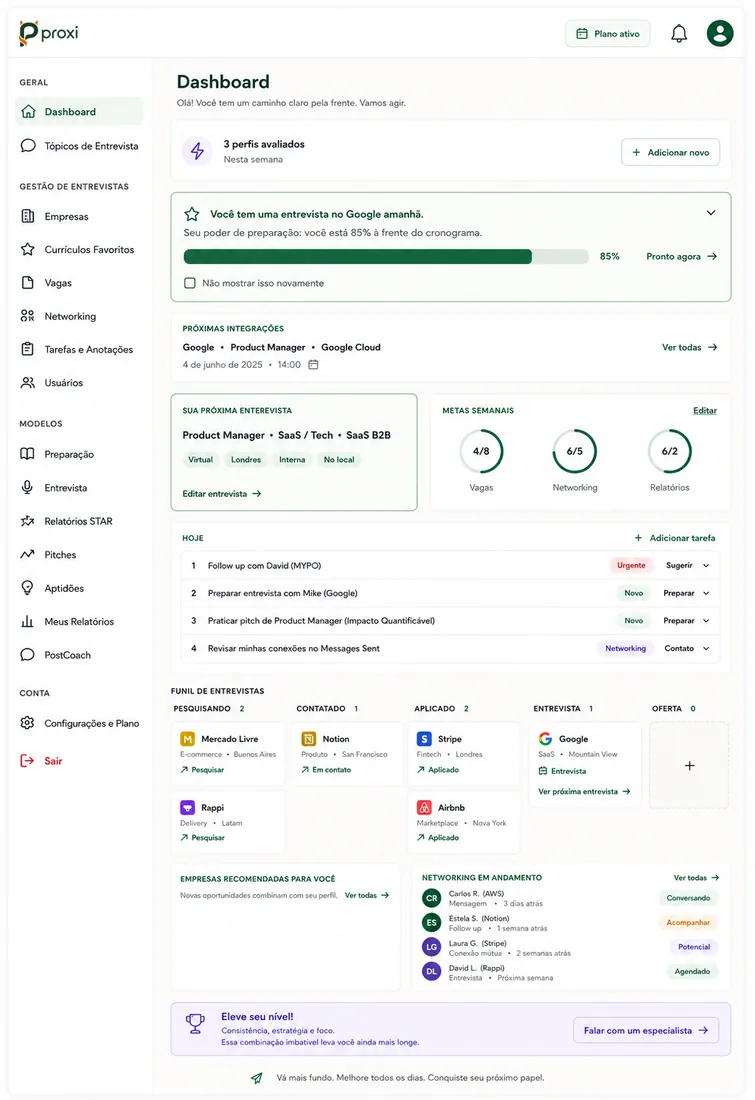Click Sugerir on the Follow up row

coord(679,565)
